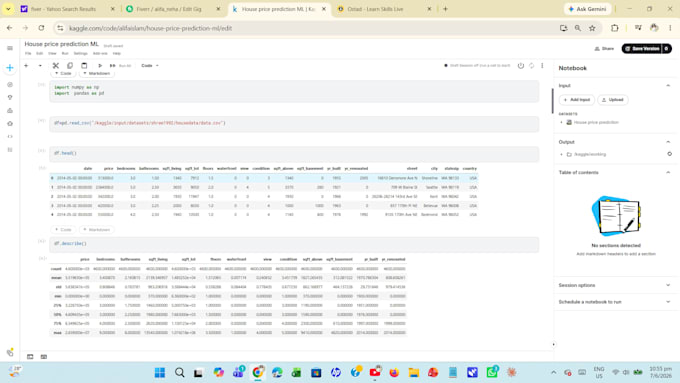680x383 pixels.
Task: Open the Settings menu
Action: coord(81,53)
